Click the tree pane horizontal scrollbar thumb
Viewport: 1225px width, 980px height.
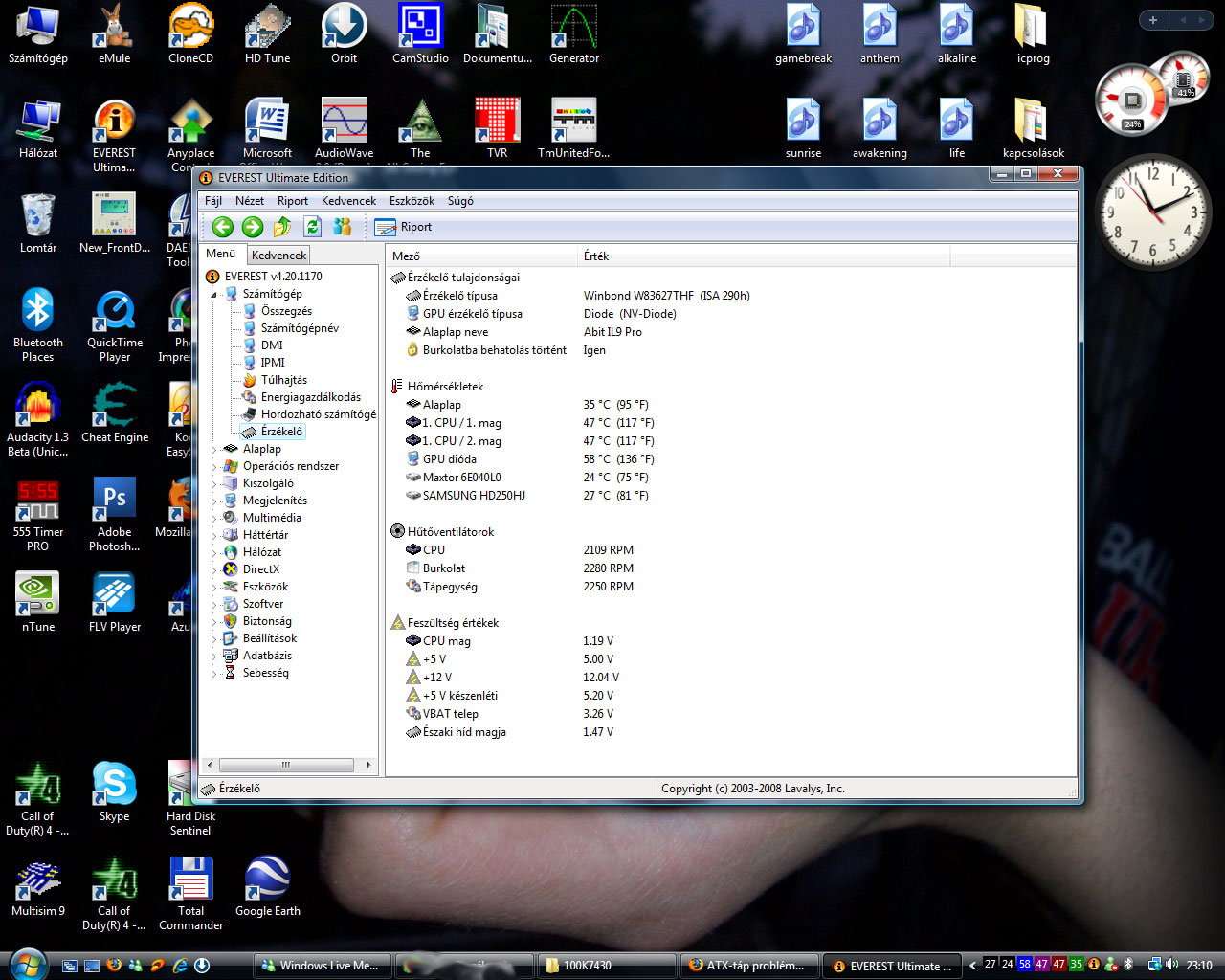(x=285, y=765)
